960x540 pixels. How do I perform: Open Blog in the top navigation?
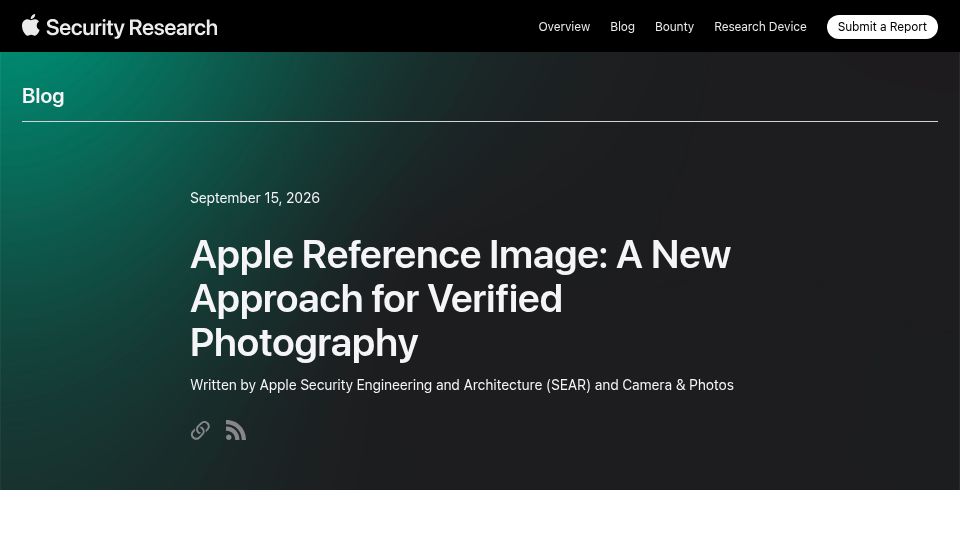(x=622, y=27)
